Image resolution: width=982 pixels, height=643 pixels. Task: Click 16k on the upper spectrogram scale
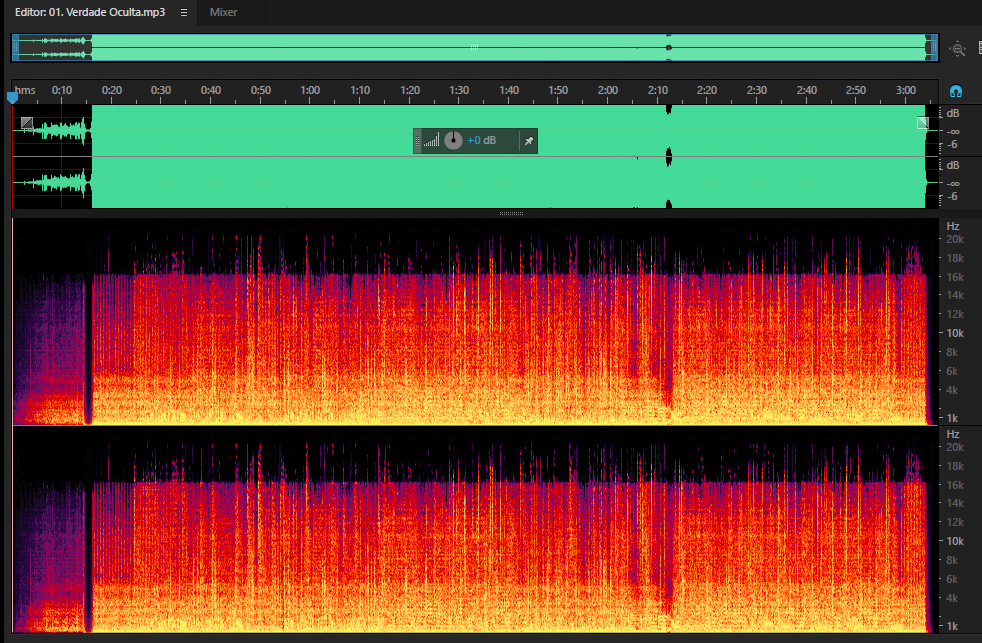(x=955, y=277)
